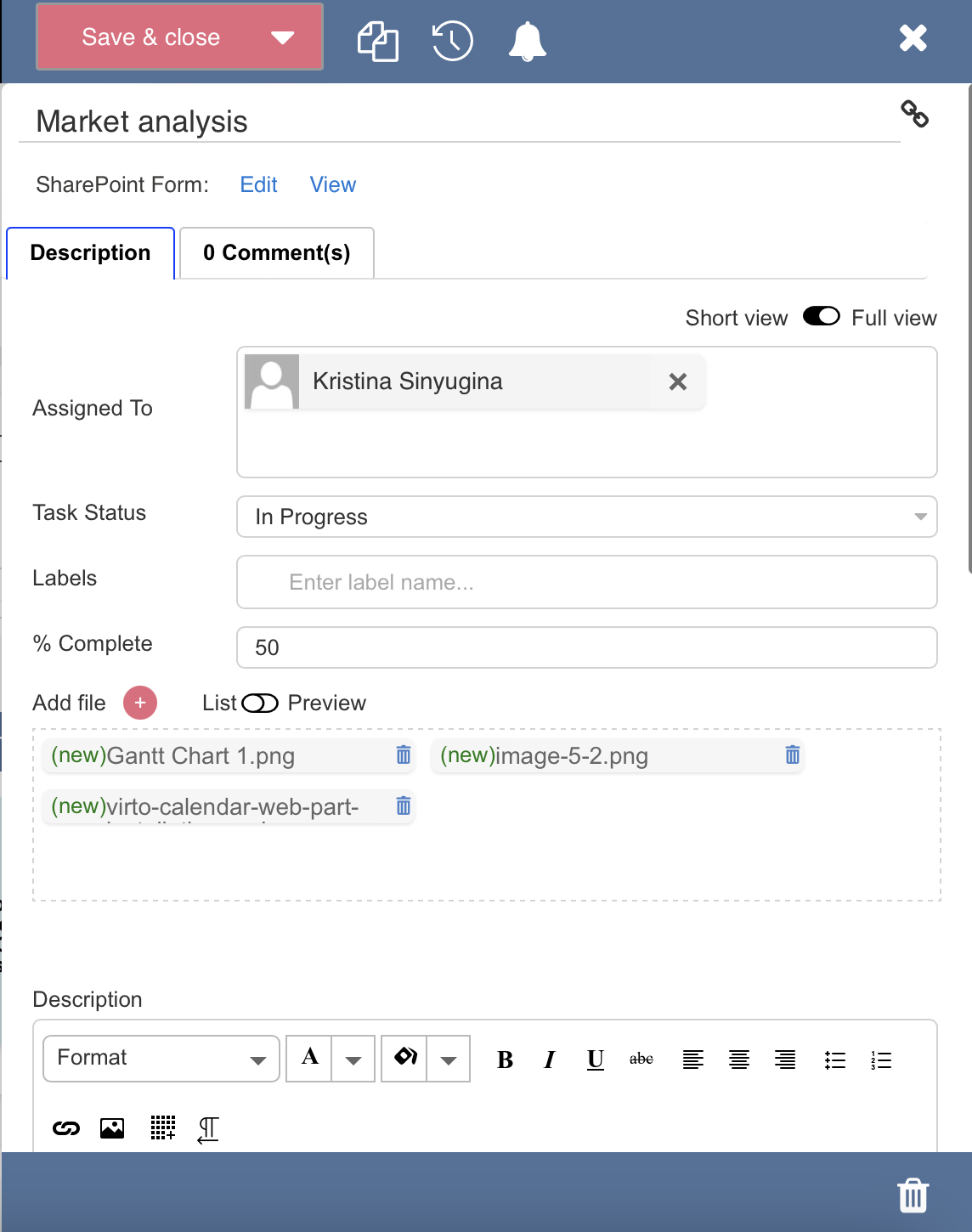Screen dimensions: 972x1232
Task: Expand the Save & close dropdown arrow
Action: click(x=282, y=37)
